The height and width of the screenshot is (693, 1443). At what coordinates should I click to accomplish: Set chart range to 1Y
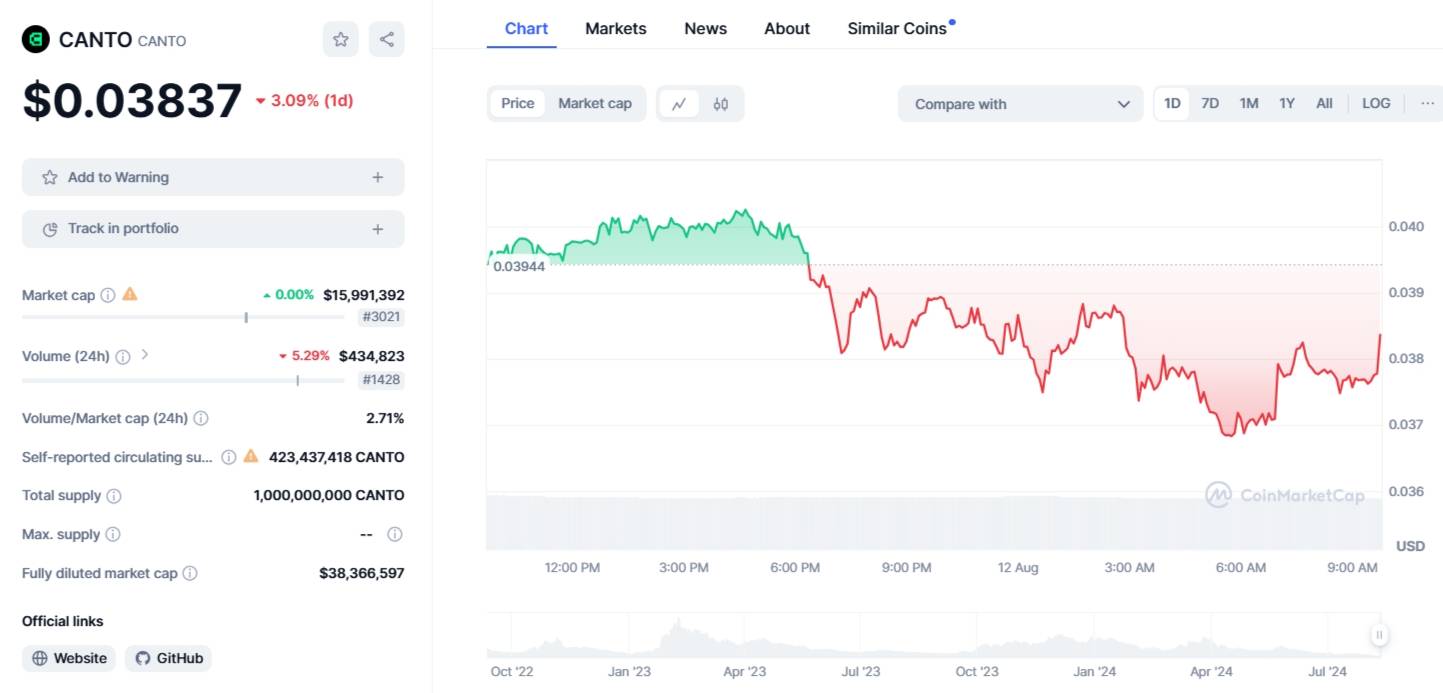[1287, 103]
